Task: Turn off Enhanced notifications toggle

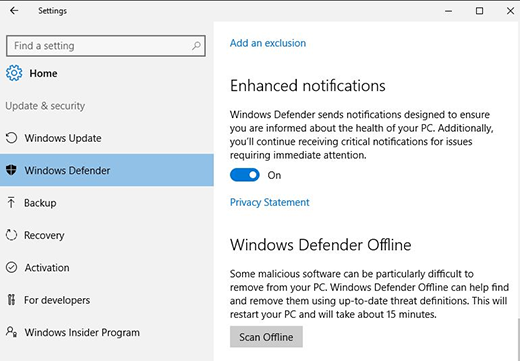Action: (x=245, y=175)
